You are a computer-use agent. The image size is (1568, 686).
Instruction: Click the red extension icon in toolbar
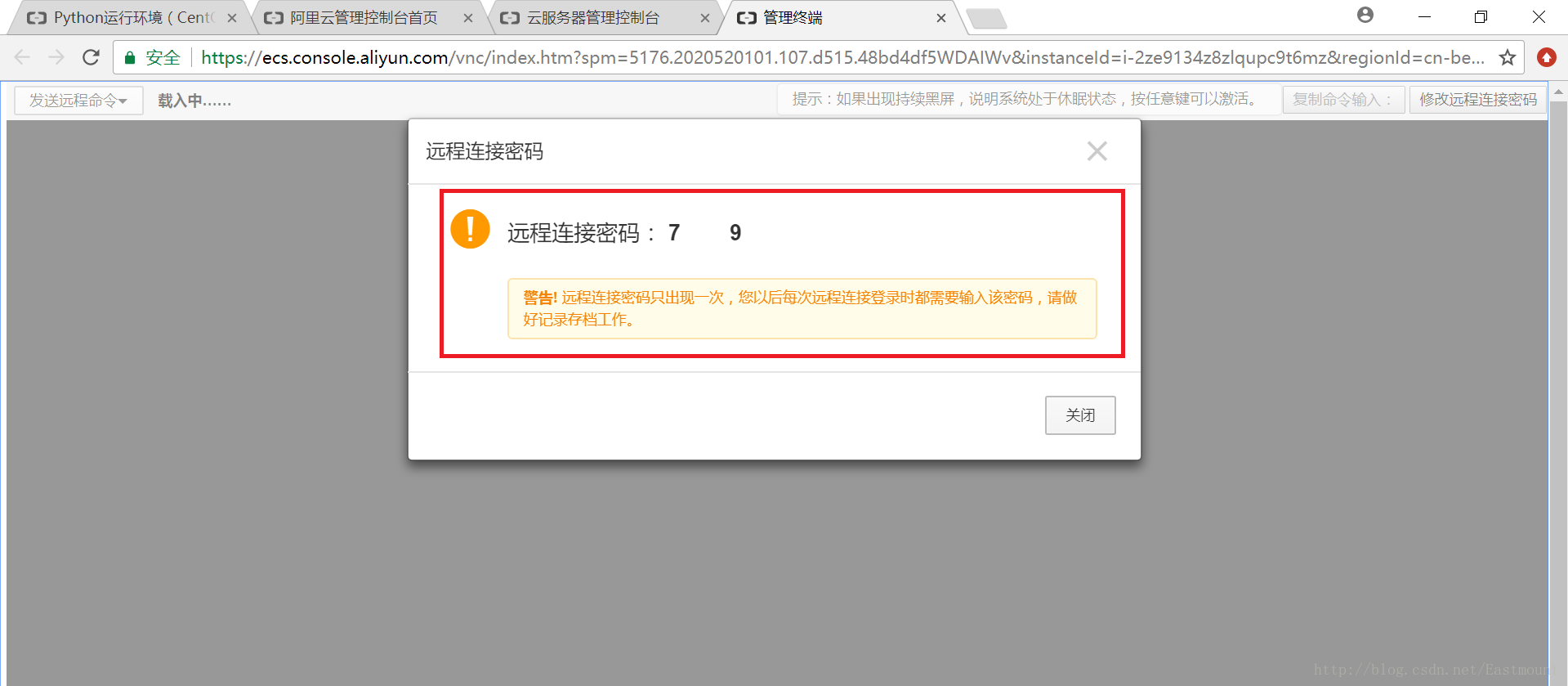[1546, 57]
